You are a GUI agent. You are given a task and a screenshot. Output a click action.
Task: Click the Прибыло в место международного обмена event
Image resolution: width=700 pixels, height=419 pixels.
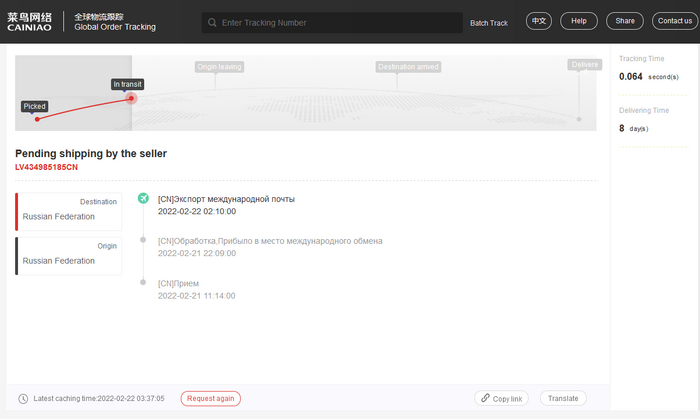pos(270,241)
